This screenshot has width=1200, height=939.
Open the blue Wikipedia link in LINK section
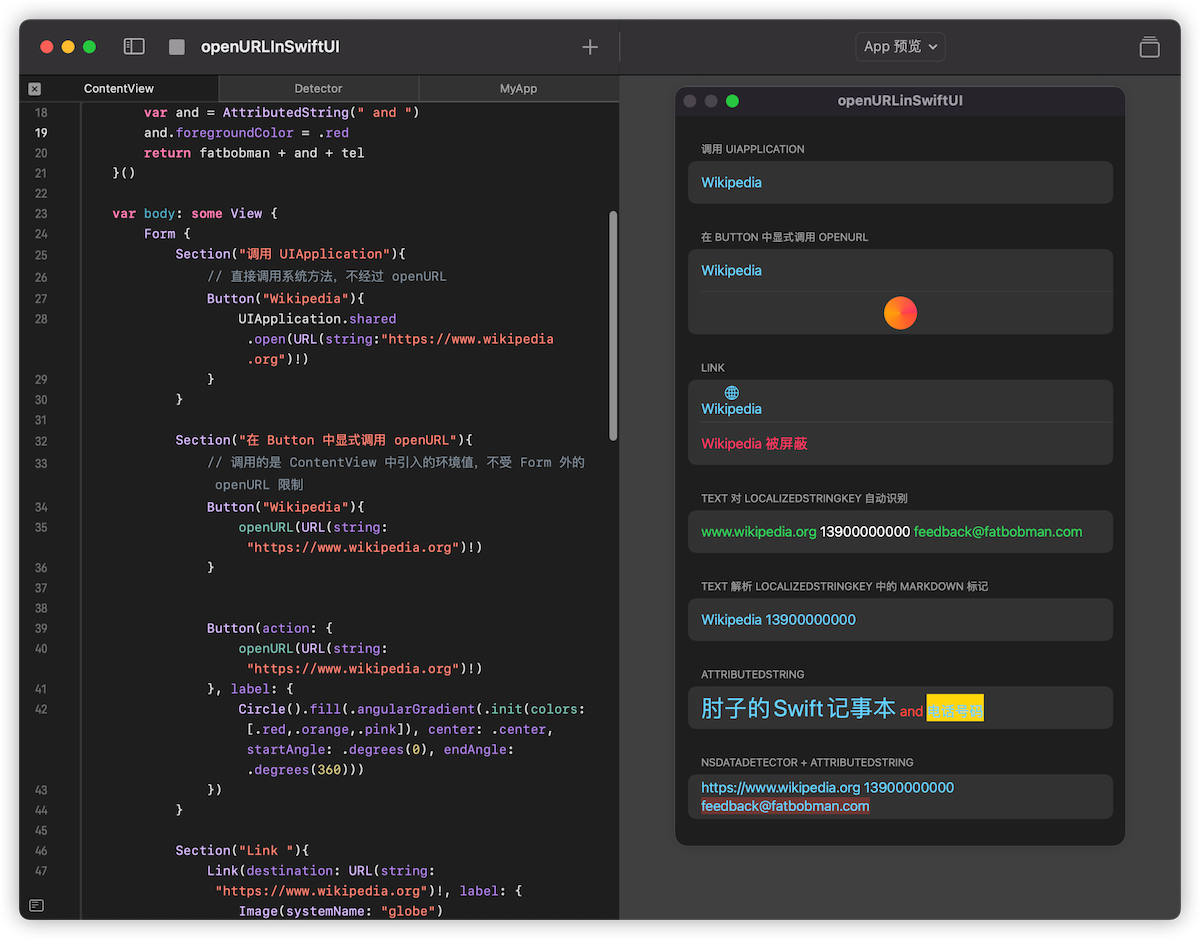tap(731, 408)
